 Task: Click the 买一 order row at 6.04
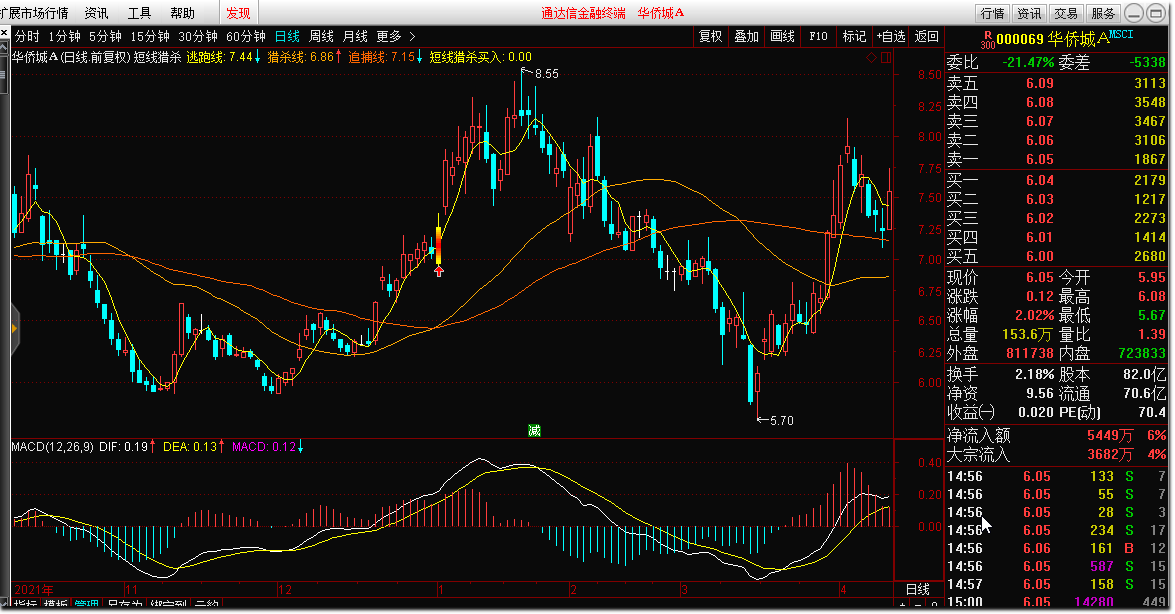tap(1057, 180)
